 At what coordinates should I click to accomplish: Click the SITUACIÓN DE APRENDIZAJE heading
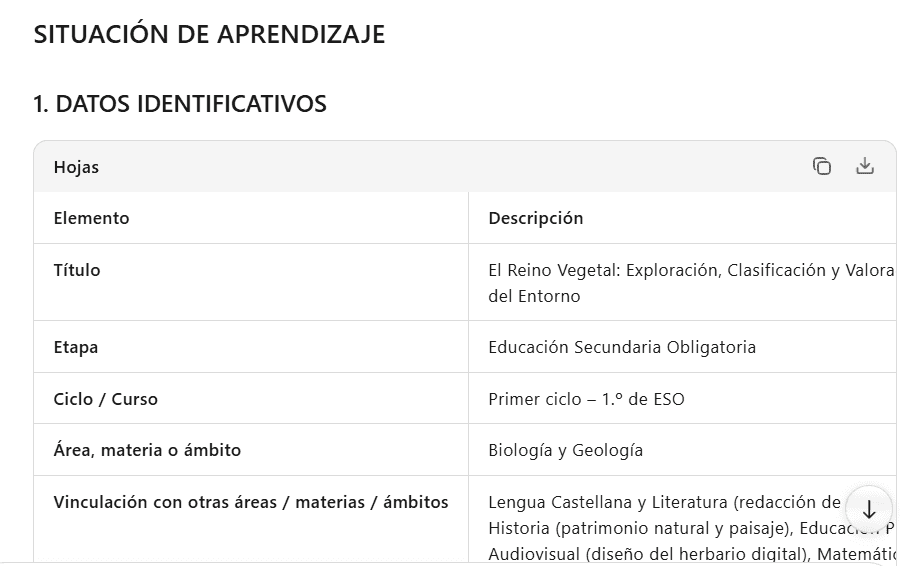click(209, 34)
